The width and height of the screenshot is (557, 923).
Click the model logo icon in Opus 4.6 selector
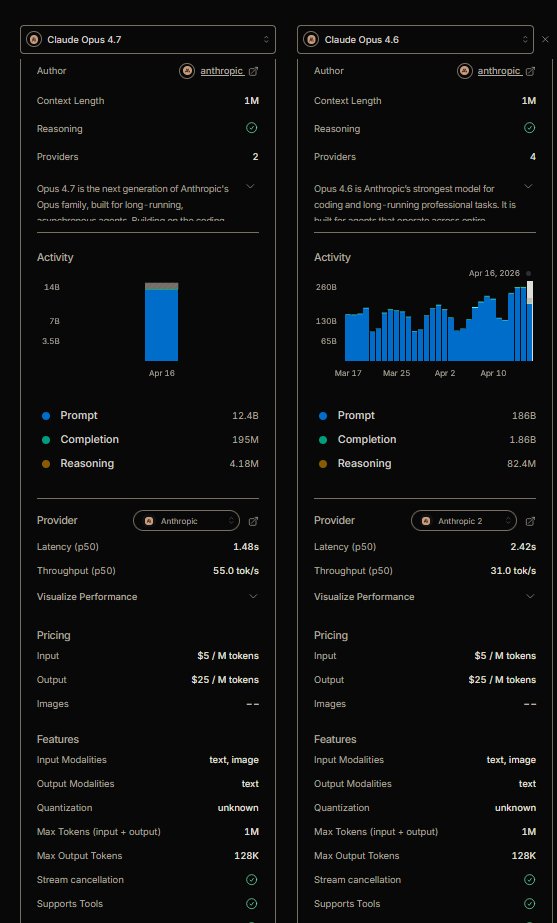coord(311,39)
